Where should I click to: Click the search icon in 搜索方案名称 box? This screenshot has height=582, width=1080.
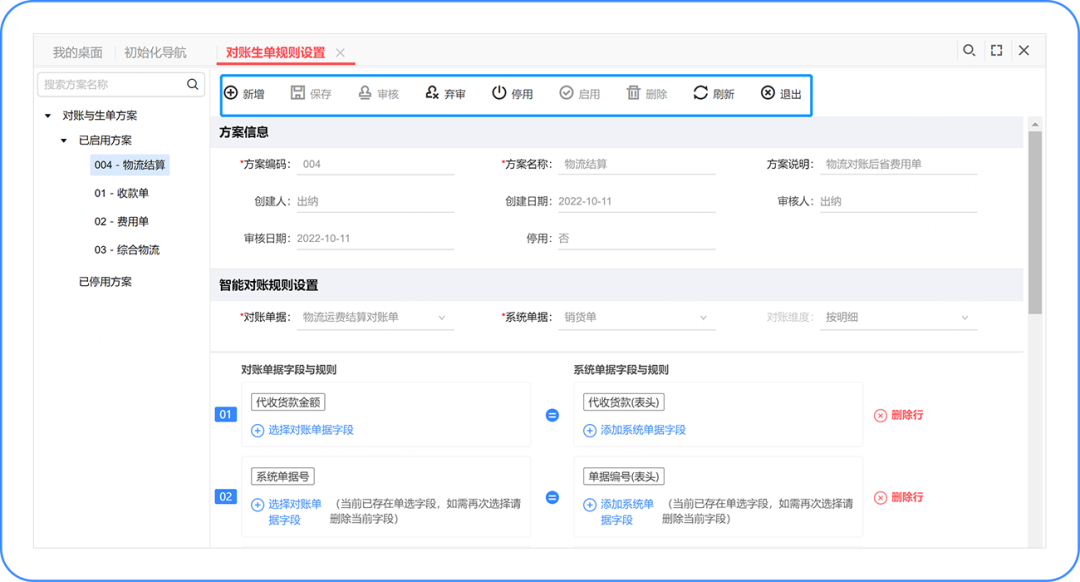(x=193, y=84)
